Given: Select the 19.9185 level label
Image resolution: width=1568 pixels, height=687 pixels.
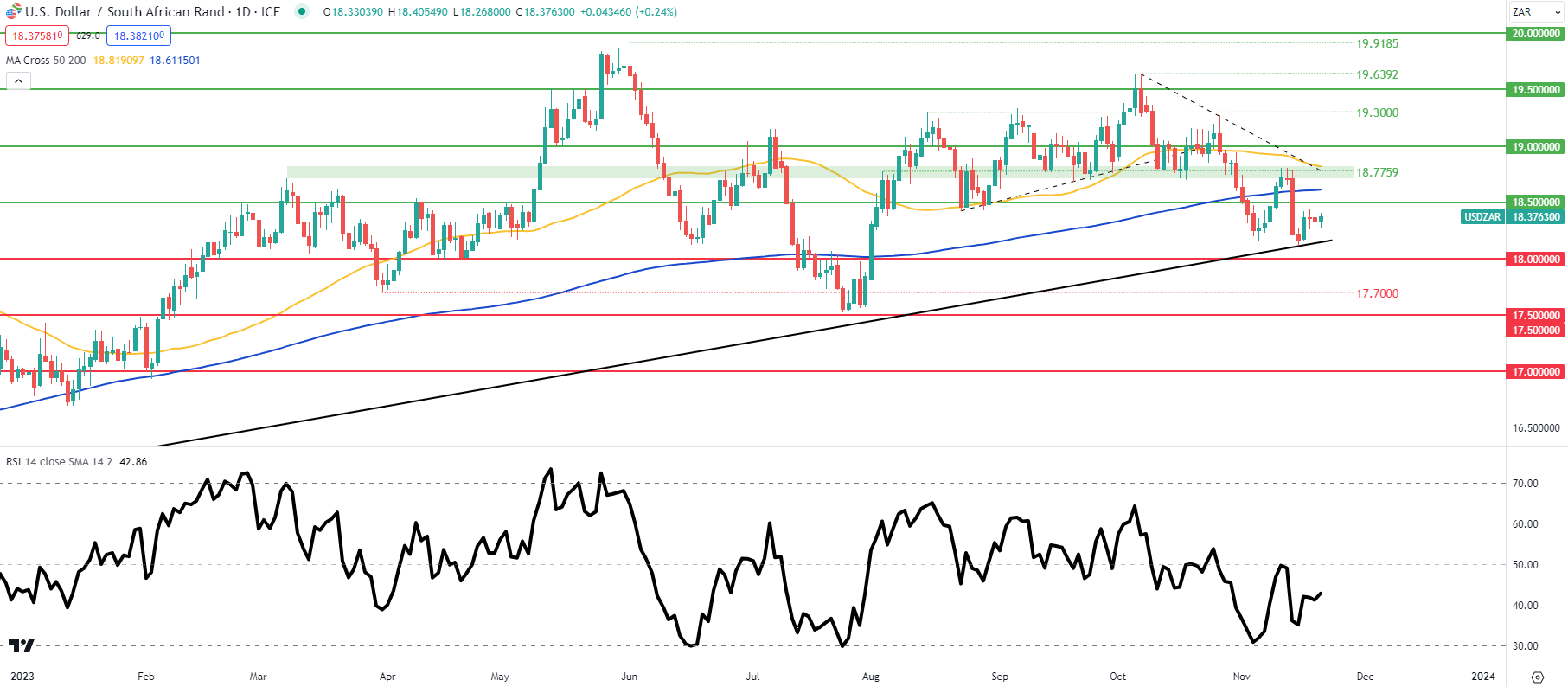Looking at the screenshot, I should click(1377, 43).
